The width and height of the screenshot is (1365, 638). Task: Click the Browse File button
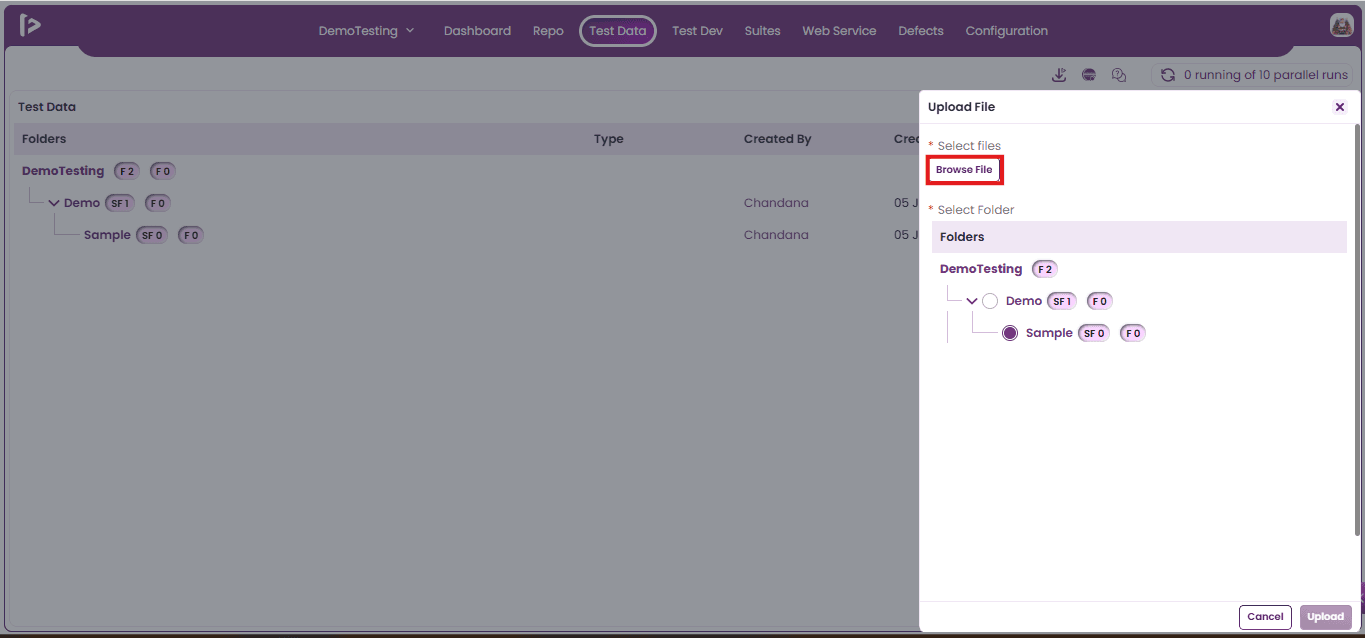(964, 170)
